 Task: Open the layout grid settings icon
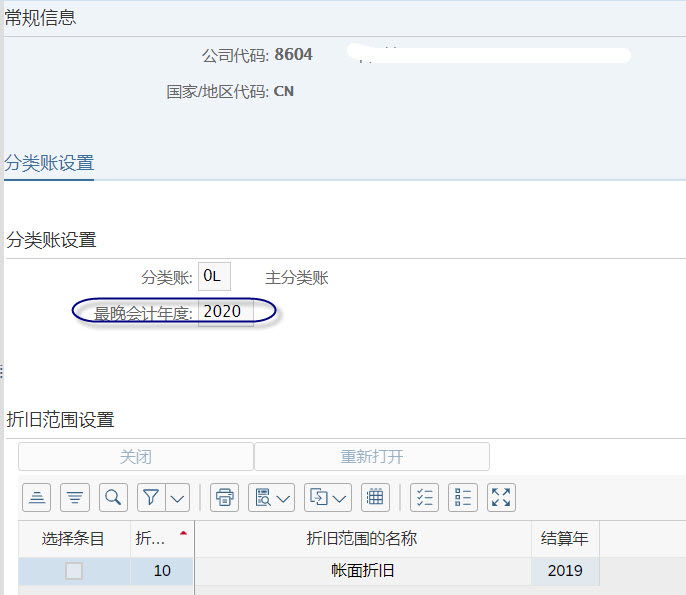pyautogui.click(x=375, y=497)
